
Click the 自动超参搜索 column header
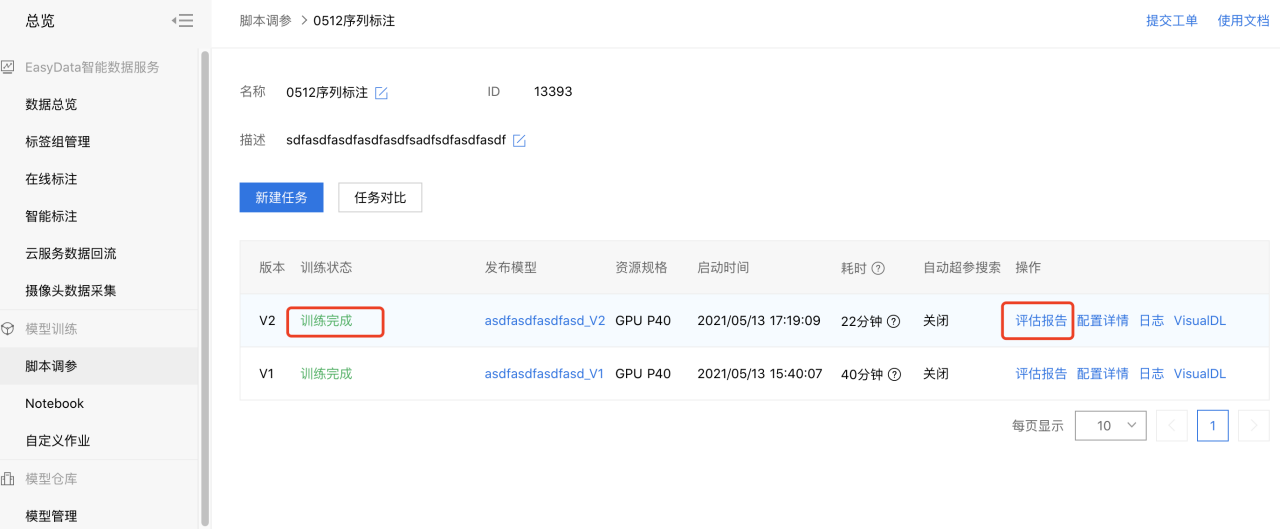[x=962, y=268]
